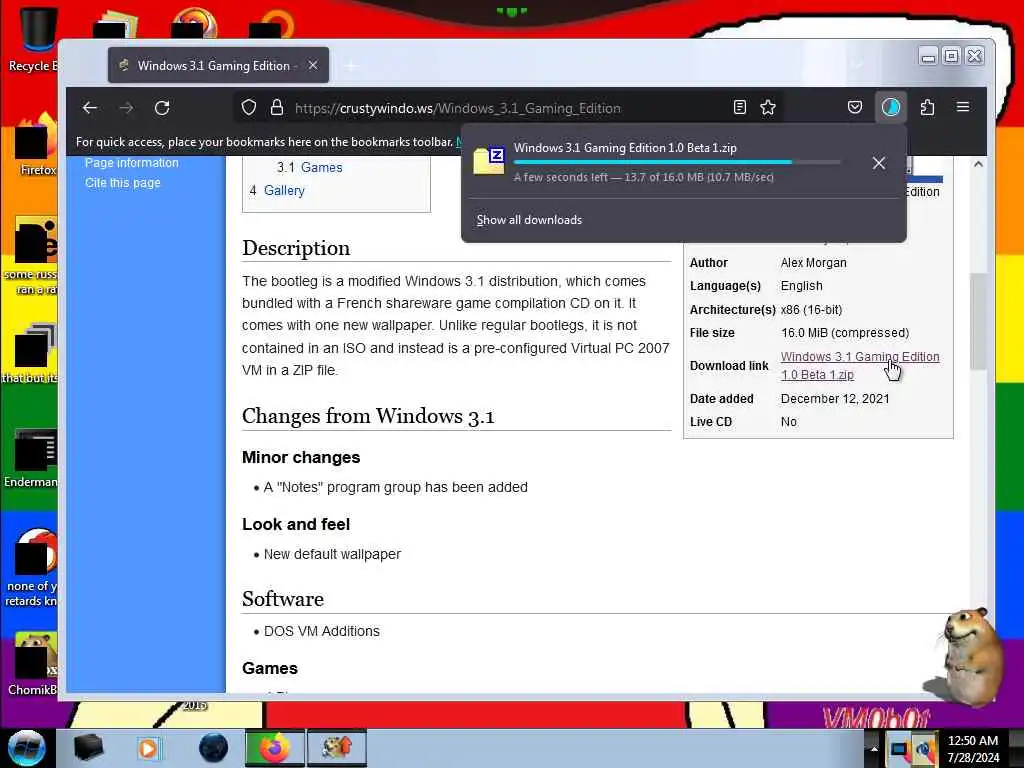Toggle reader view icon in the address bar
The width and height of the screenshot is (1024, 768).
739,108
